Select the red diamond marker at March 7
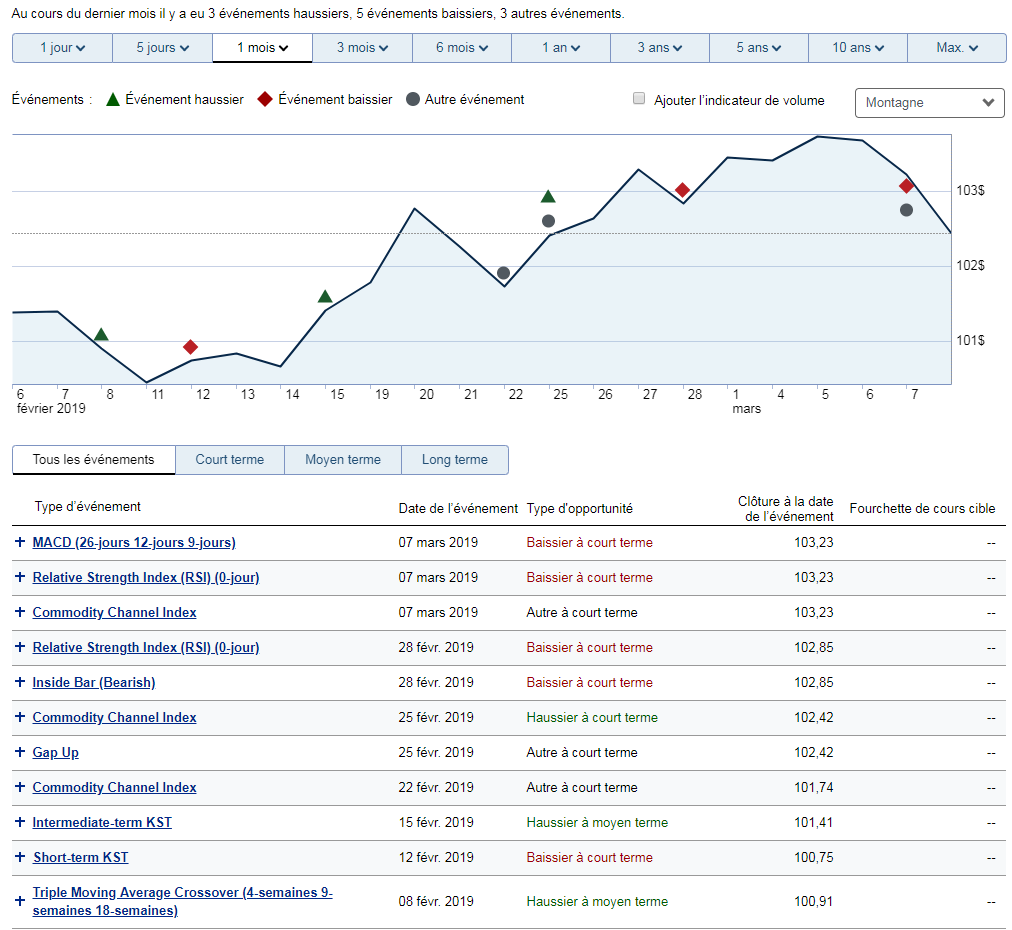This screenshot has width=1012, height=930. tap(906, 186)
